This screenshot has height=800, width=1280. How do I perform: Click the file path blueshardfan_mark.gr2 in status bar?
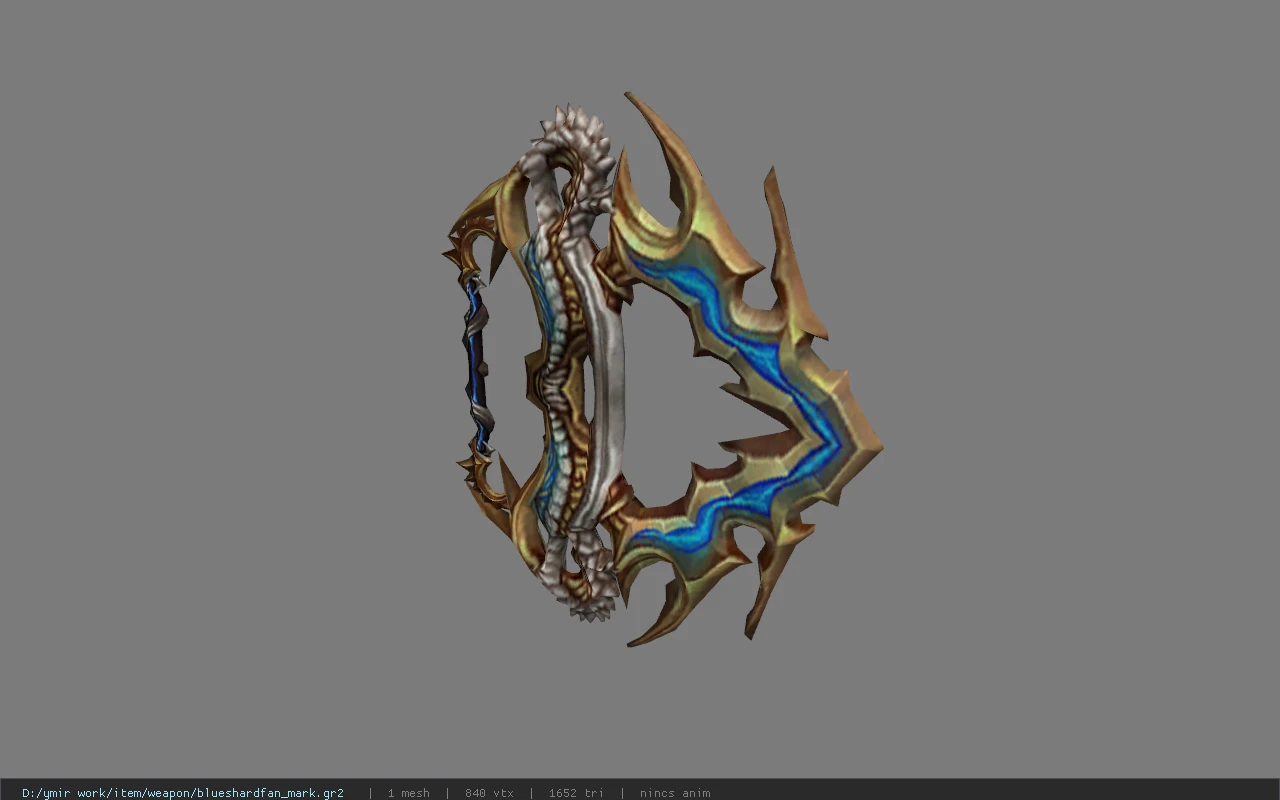pyautogui.click(x=183, y=793)
